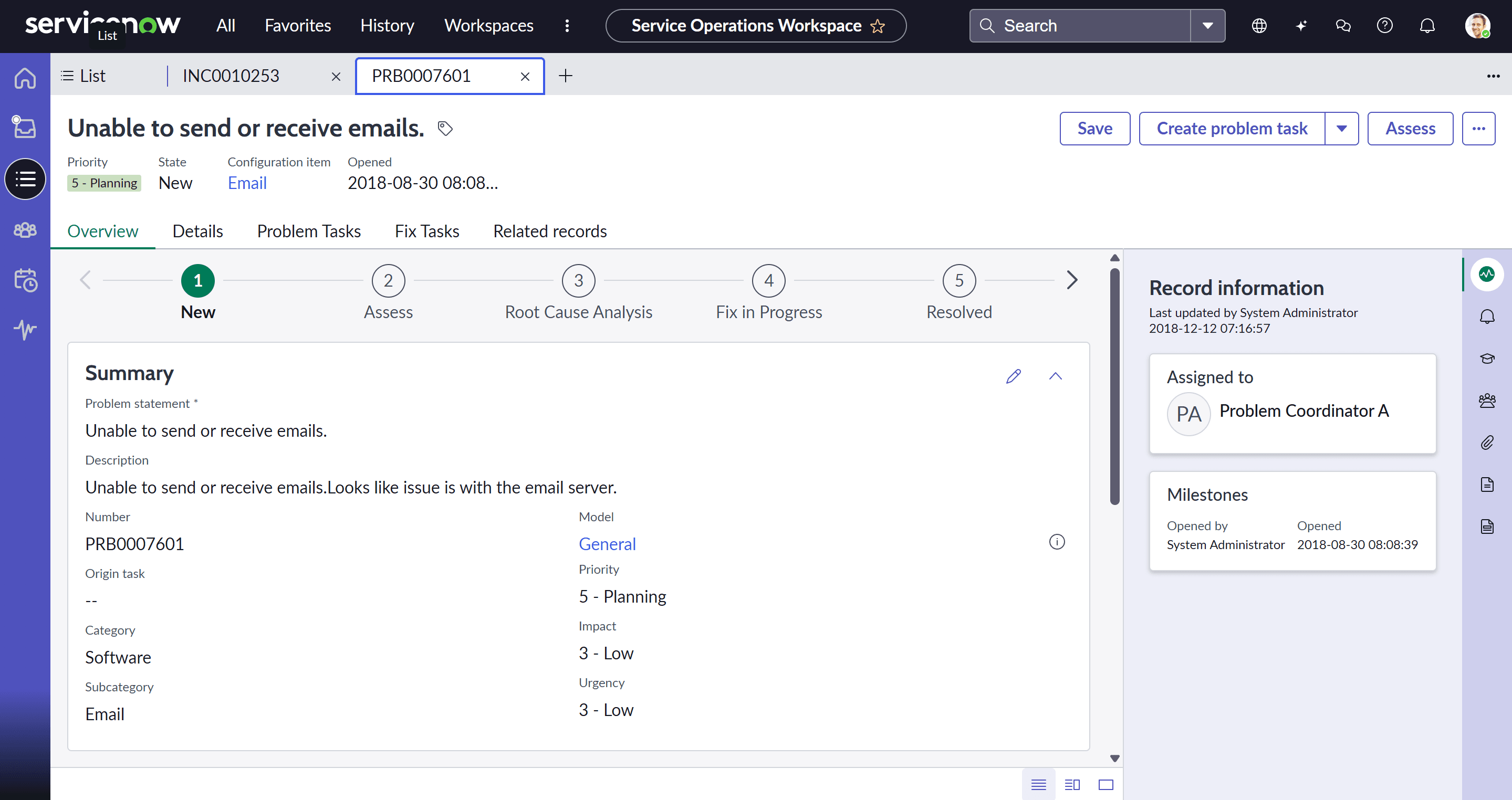Click step 3 Root Cause Analysis marker
The height and width of the screenshot is (800, 1512).
578,281
